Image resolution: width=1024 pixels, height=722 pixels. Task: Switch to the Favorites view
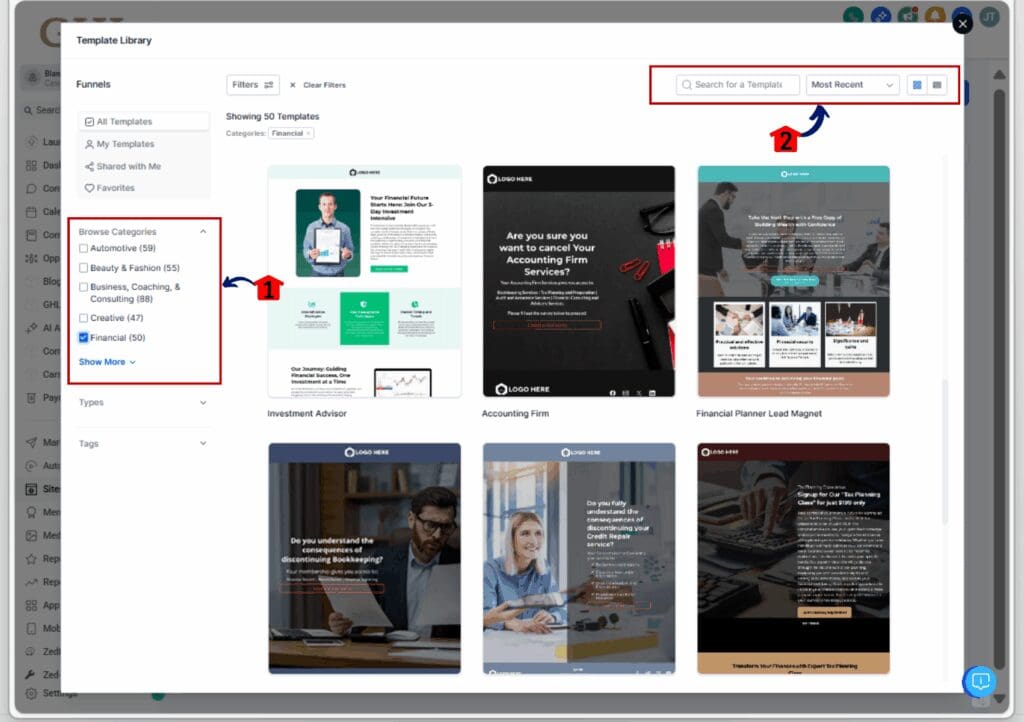tap(117, 188)
